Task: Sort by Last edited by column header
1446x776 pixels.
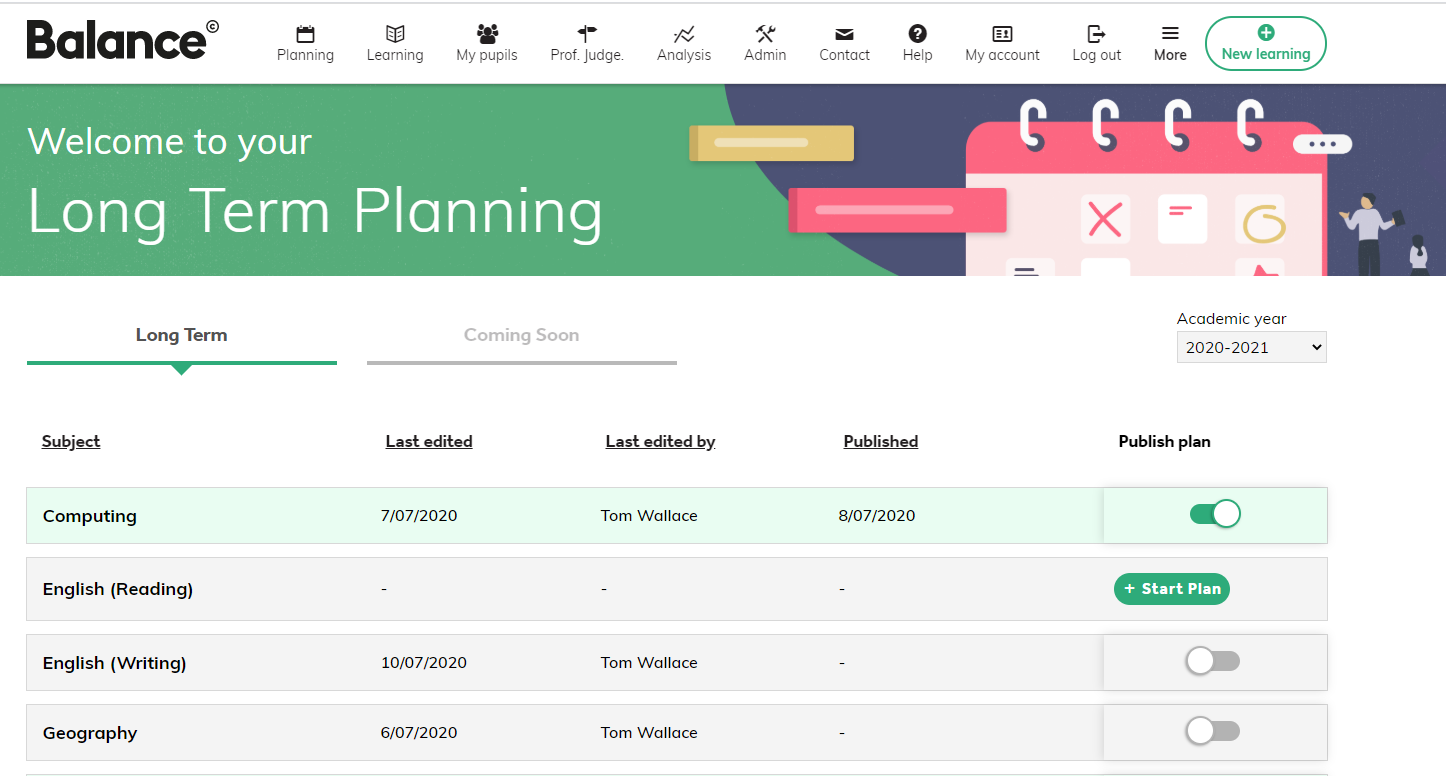Action: (x=660, y=441)
